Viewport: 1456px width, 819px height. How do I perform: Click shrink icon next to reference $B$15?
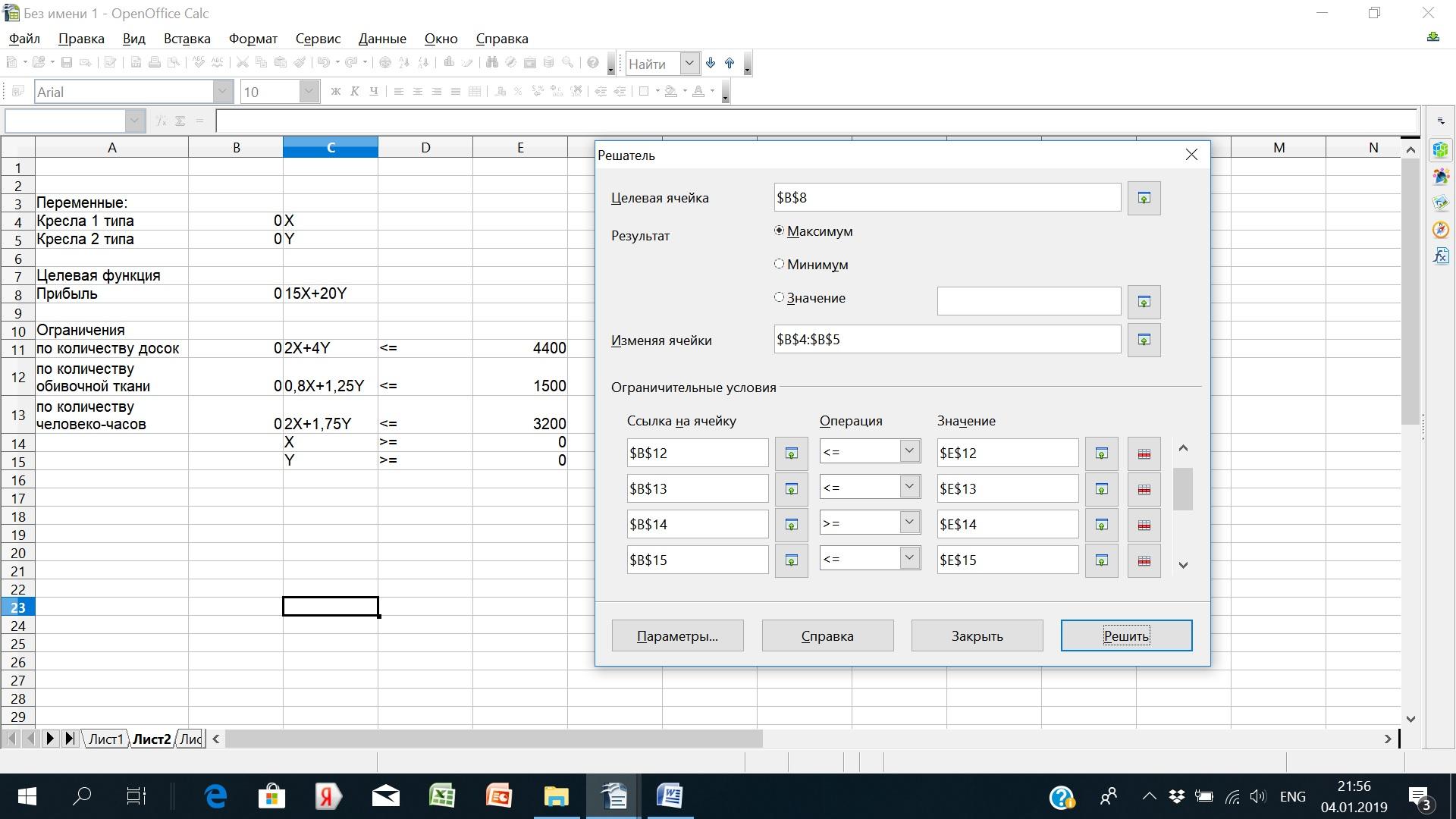click(x=791, y=560)
